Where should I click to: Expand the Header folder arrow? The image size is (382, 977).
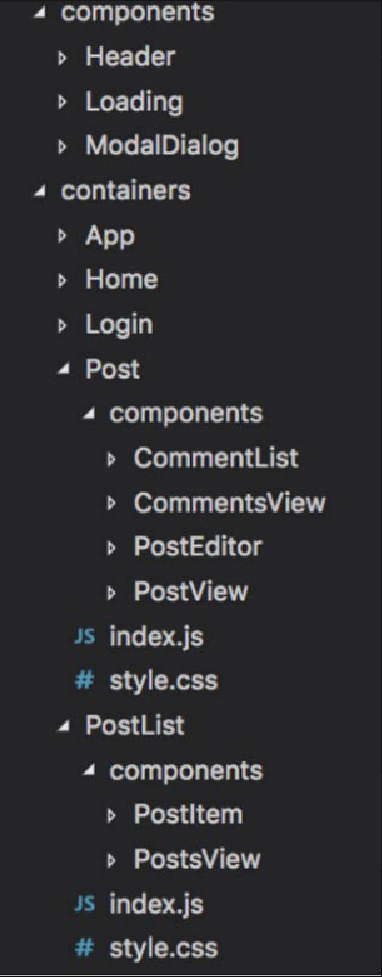(62, 59)
